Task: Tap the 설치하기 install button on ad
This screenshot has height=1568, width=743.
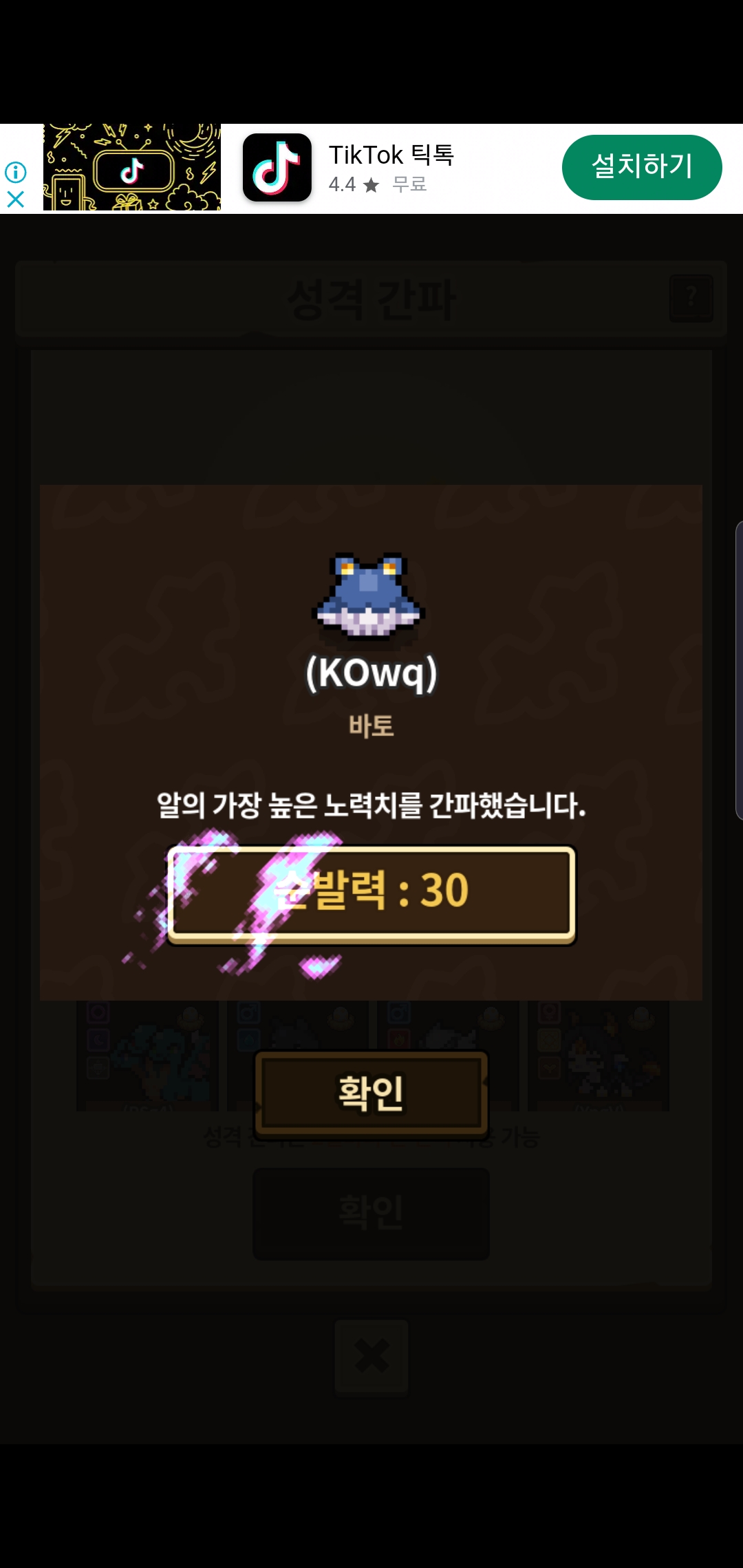Action: [642, 167]
